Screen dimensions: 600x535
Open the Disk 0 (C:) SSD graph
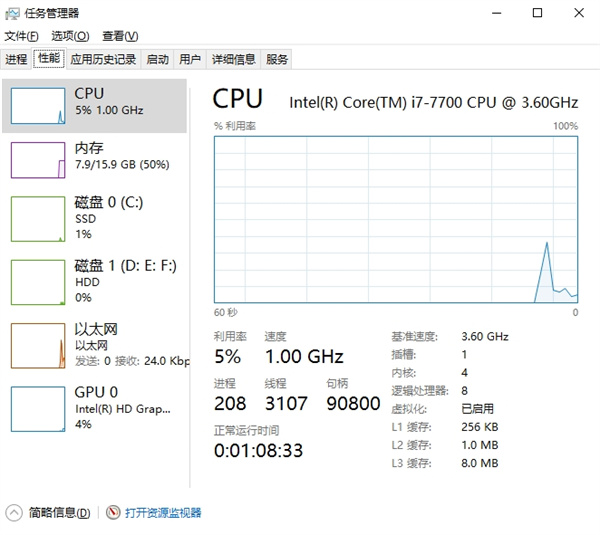pyautogui.click(x=37, y=219)
